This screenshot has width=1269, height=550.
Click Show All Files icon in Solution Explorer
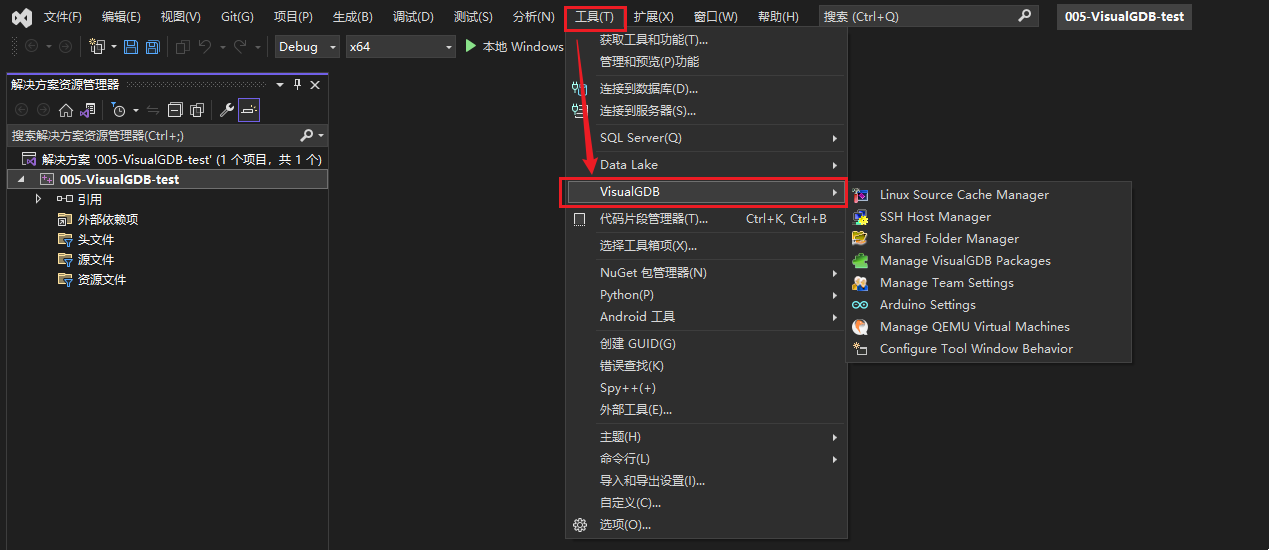pos(197,110)
